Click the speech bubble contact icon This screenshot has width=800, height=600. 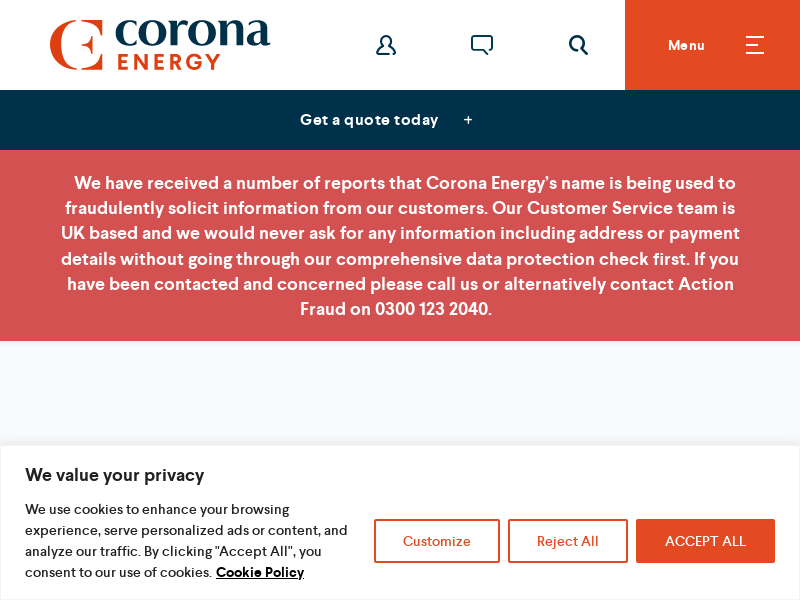click(x=482, y=45)
